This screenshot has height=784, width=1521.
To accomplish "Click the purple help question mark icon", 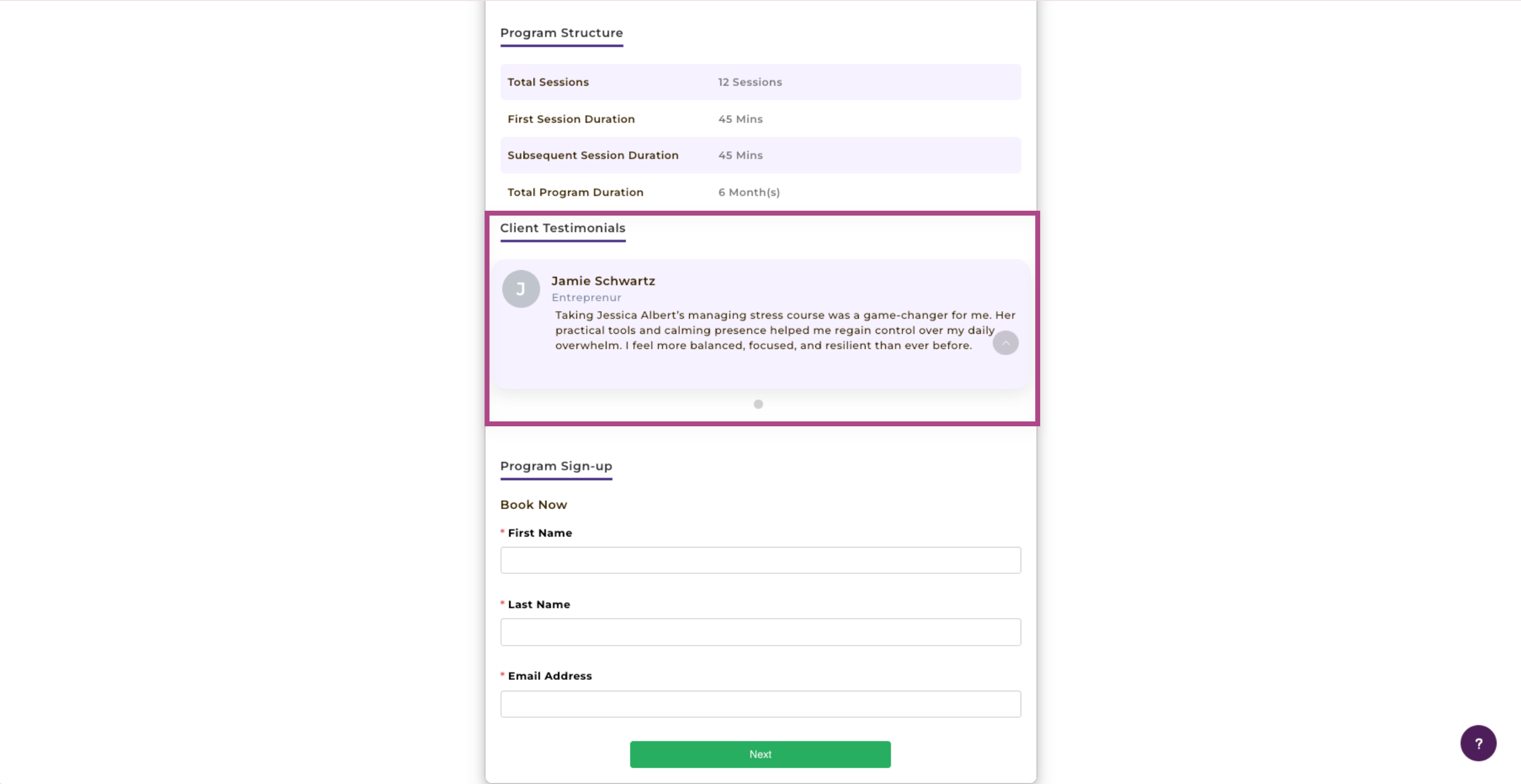I will click(x=1478, y=743).
